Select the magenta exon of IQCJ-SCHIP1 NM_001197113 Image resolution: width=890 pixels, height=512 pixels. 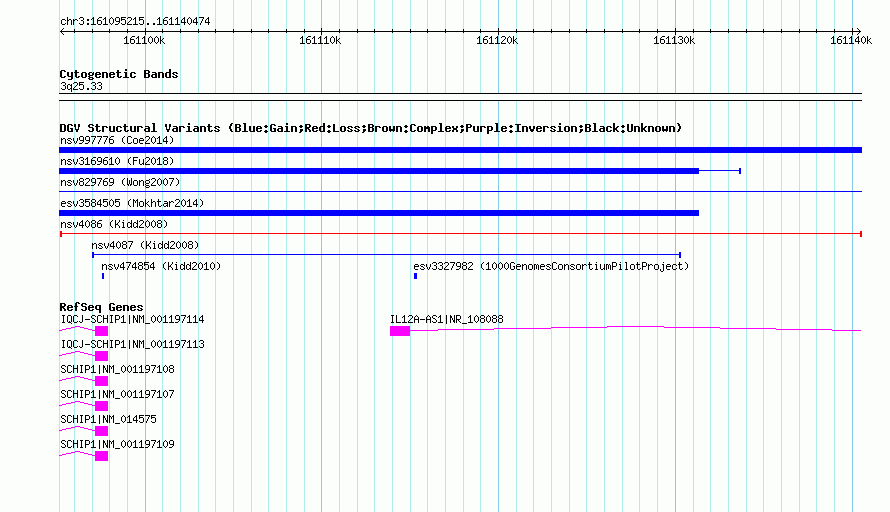(102, 356)
